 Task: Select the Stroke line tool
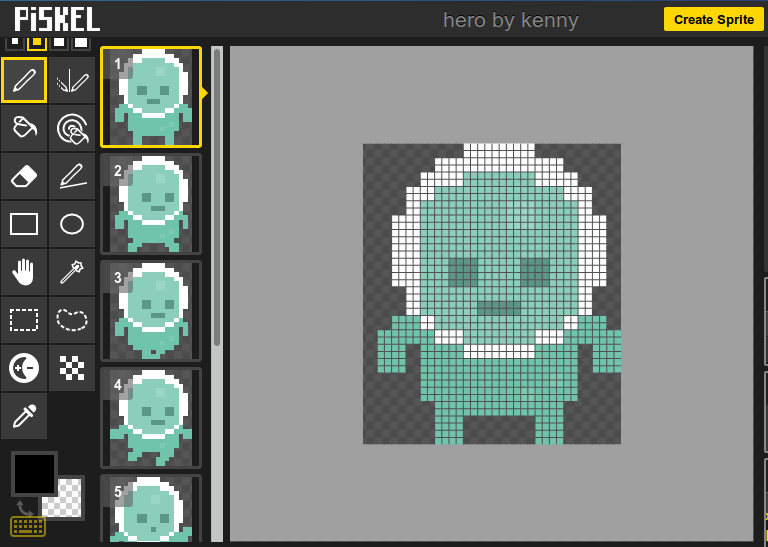coord(72,176)
